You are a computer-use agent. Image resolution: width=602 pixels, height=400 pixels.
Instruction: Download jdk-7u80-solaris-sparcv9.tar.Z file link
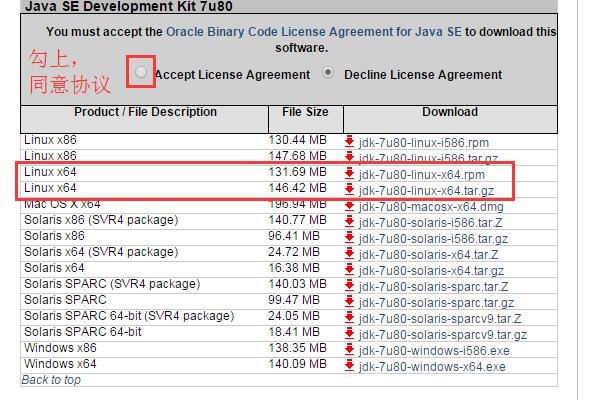[x=440, y=319]
